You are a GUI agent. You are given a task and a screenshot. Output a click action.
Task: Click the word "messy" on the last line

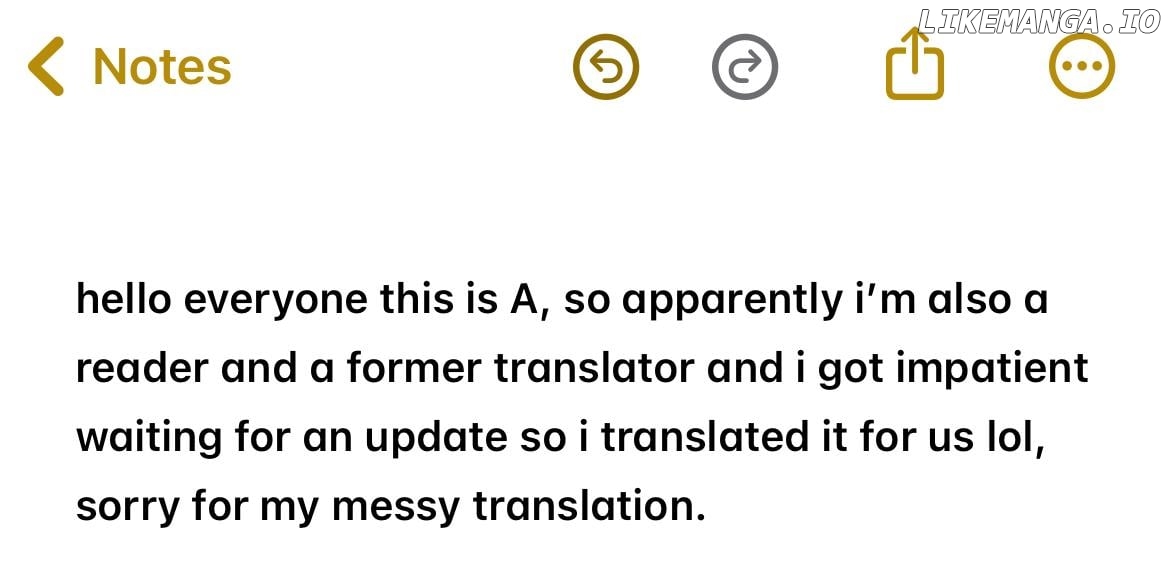[394, 507]
